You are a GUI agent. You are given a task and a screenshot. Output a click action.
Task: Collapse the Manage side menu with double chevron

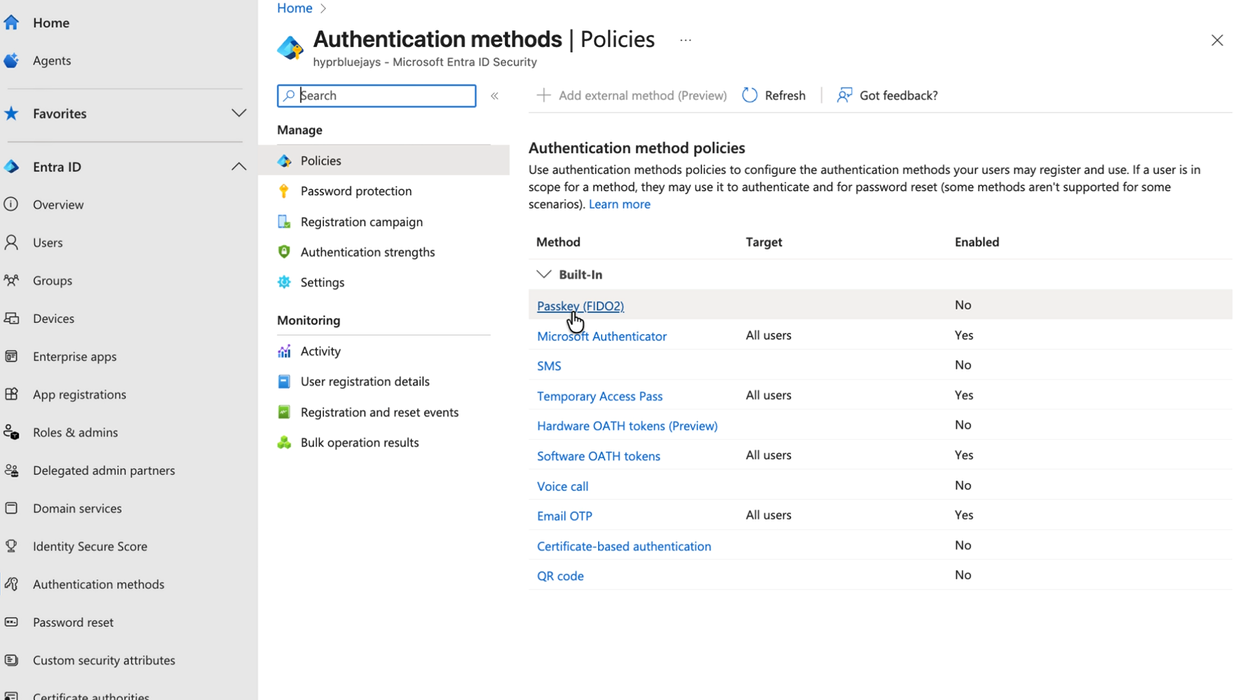(494, 96)
